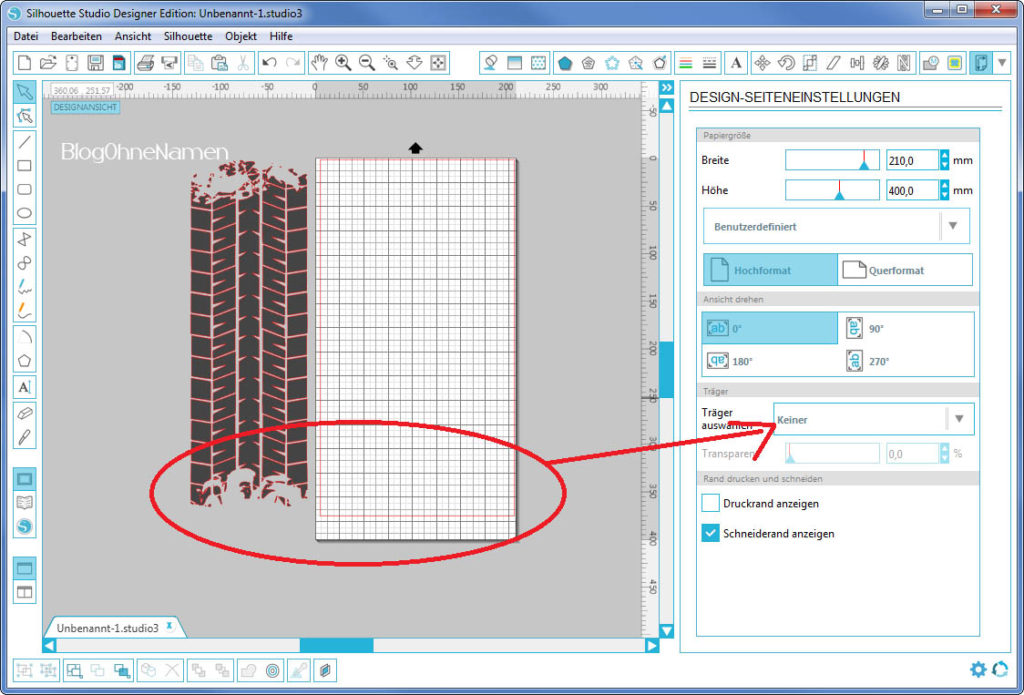Open the Träger auswählen dropdown

tap(873, 419)
